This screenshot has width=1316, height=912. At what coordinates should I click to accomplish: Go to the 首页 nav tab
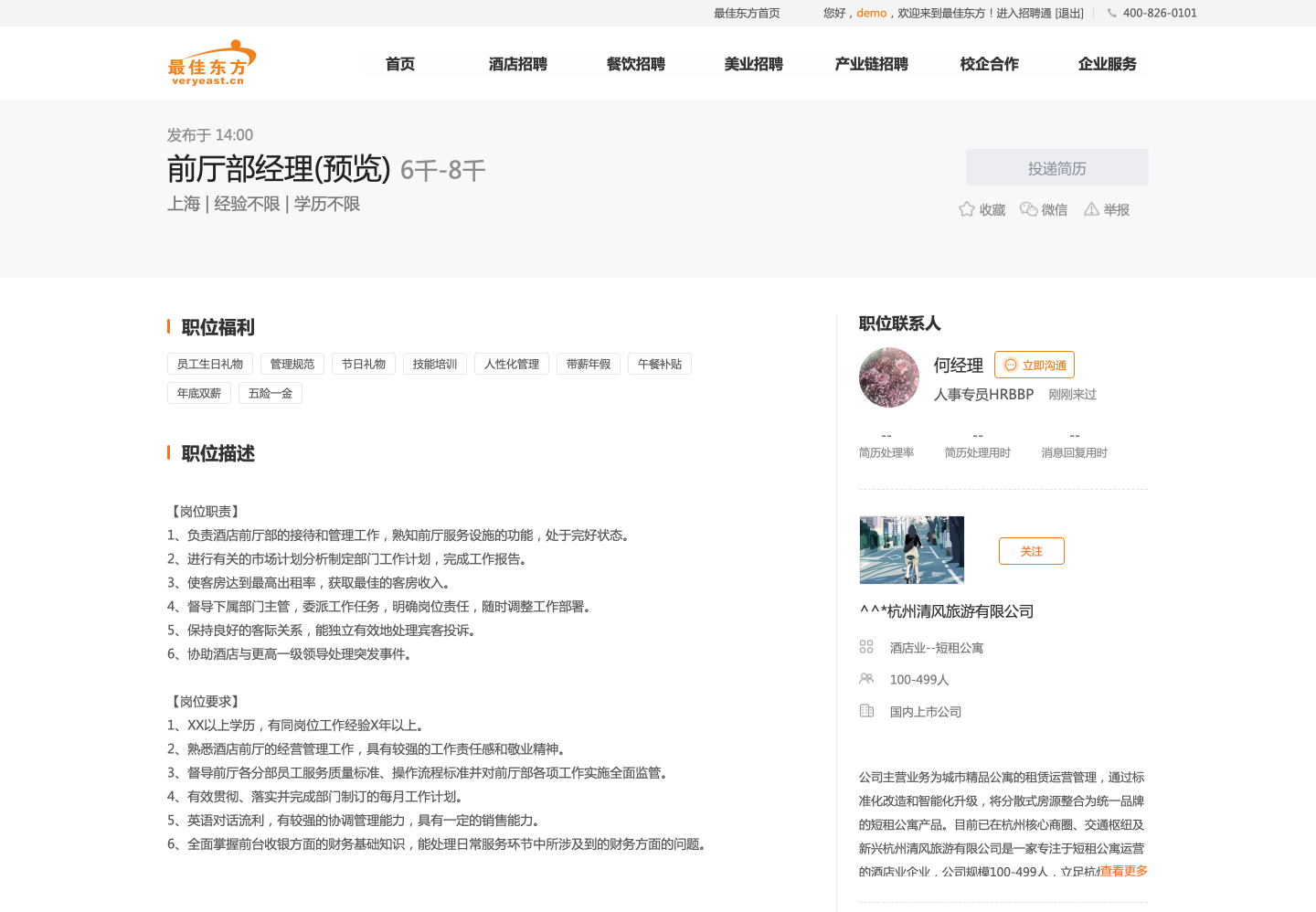(x=399, y=64)
